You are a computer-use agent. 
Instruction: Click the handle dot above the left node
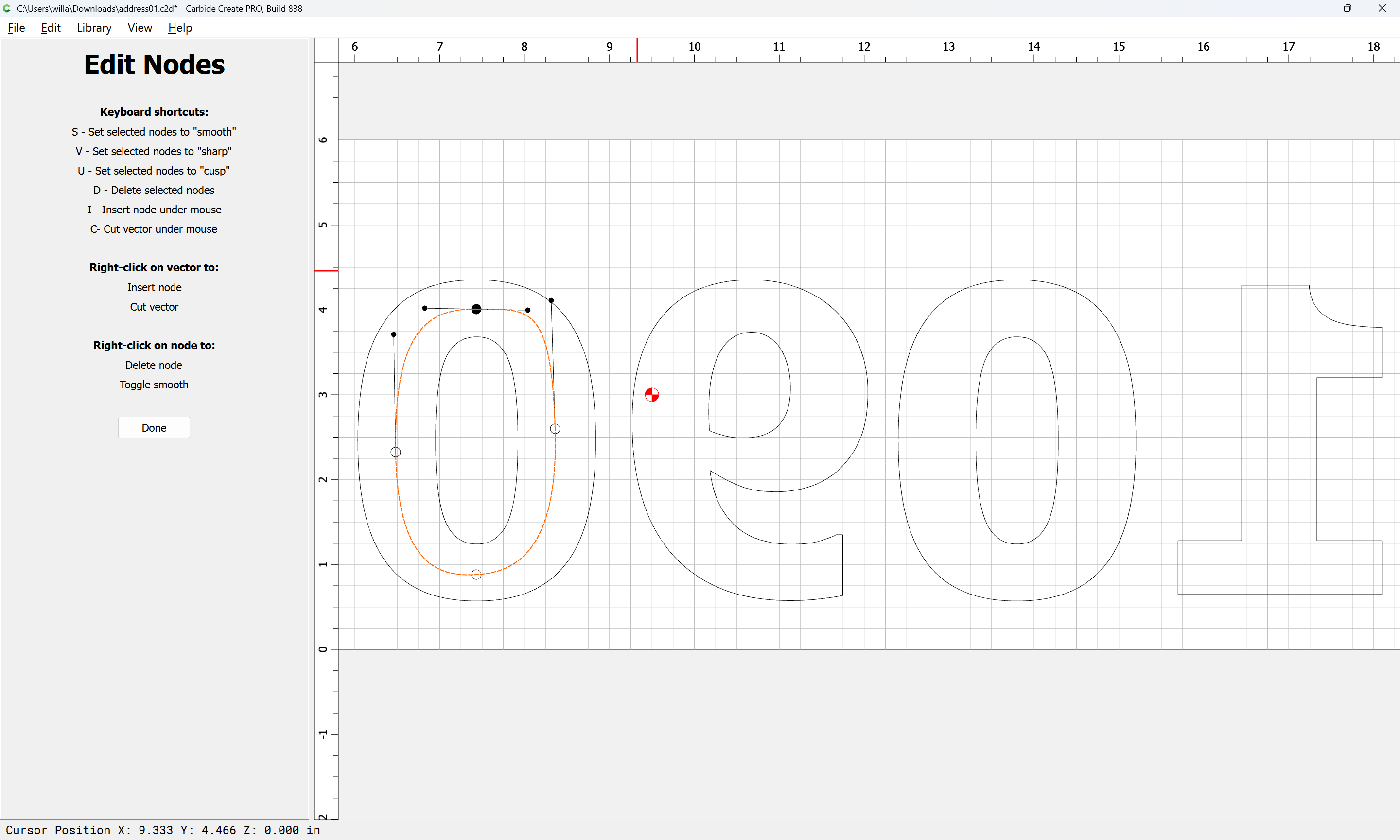[x=394, y=334]
